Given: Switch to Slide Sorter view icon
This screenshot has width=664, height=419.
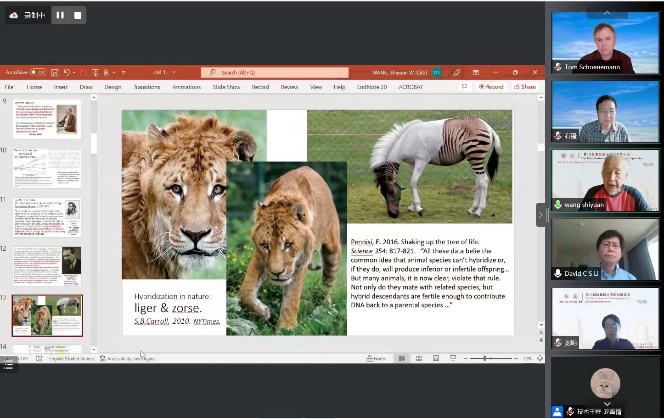Looking at the screenshot, I should coord(418,358).
